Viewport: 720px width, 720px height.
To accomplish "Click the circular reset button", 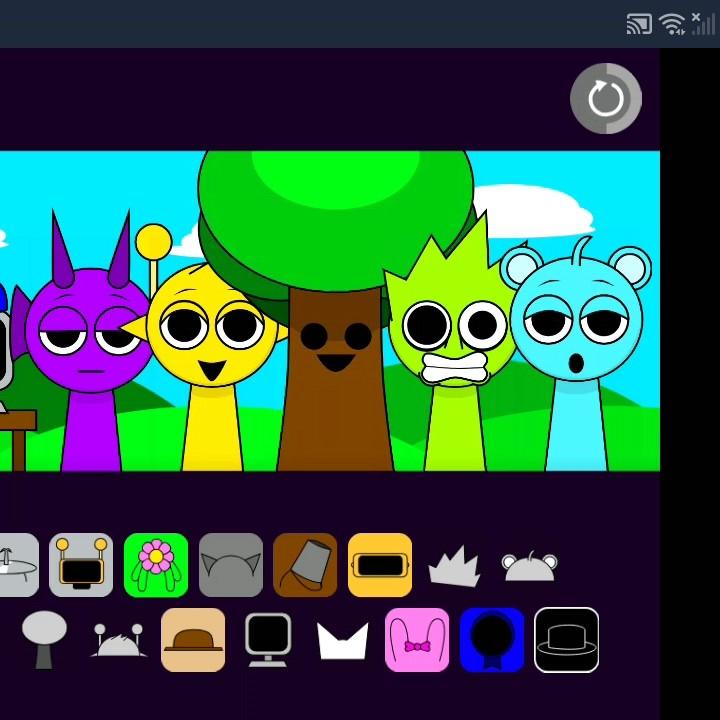I will click(606, 99).
